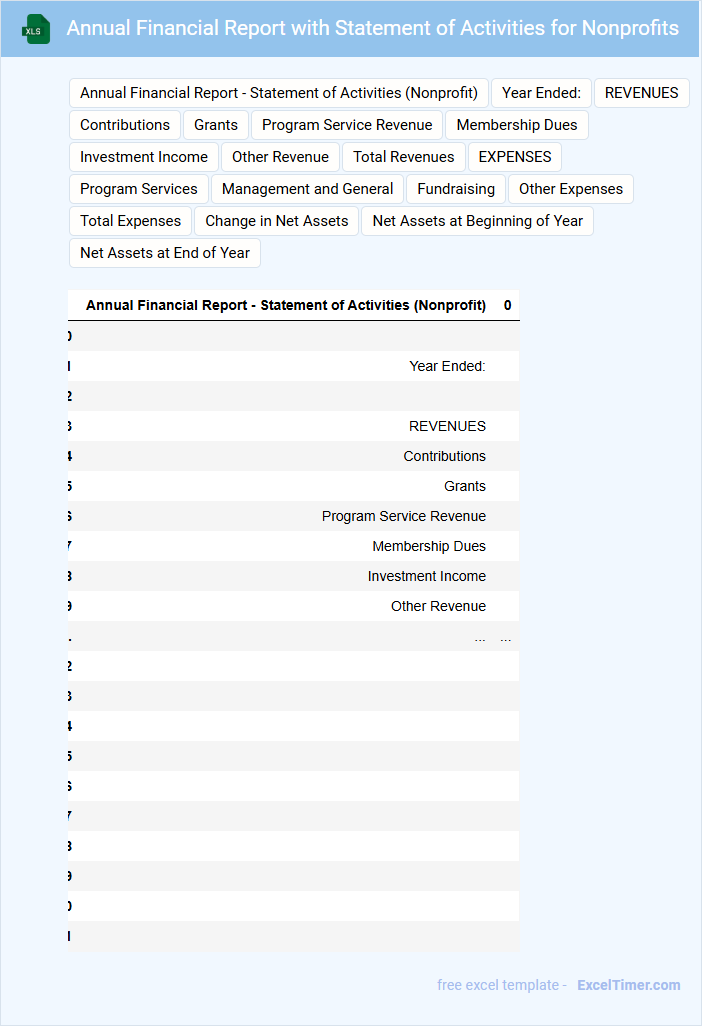Click the green XLS file icon

[35, 29]
